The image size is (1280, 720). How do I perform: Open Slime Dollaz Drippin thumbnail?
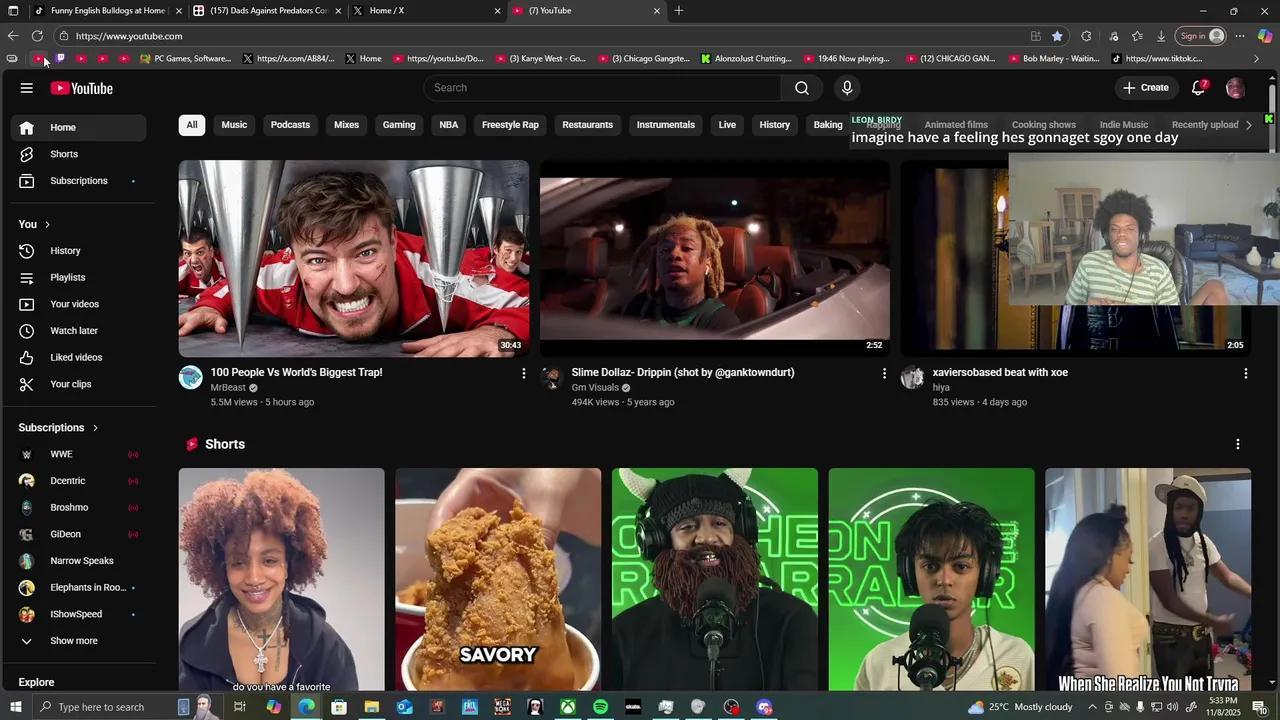click(x=715, y=258)
